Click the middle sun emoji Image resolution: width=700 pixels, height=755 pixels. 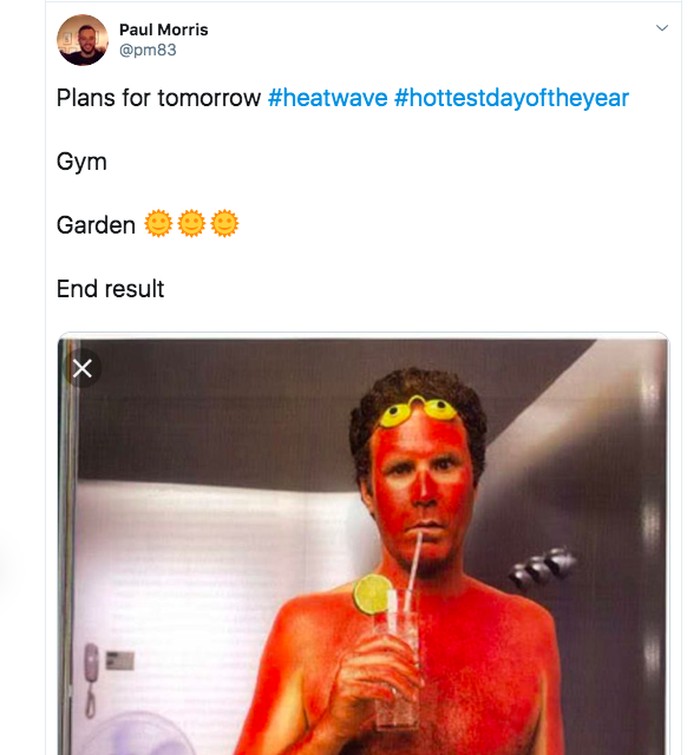(191, 224)
